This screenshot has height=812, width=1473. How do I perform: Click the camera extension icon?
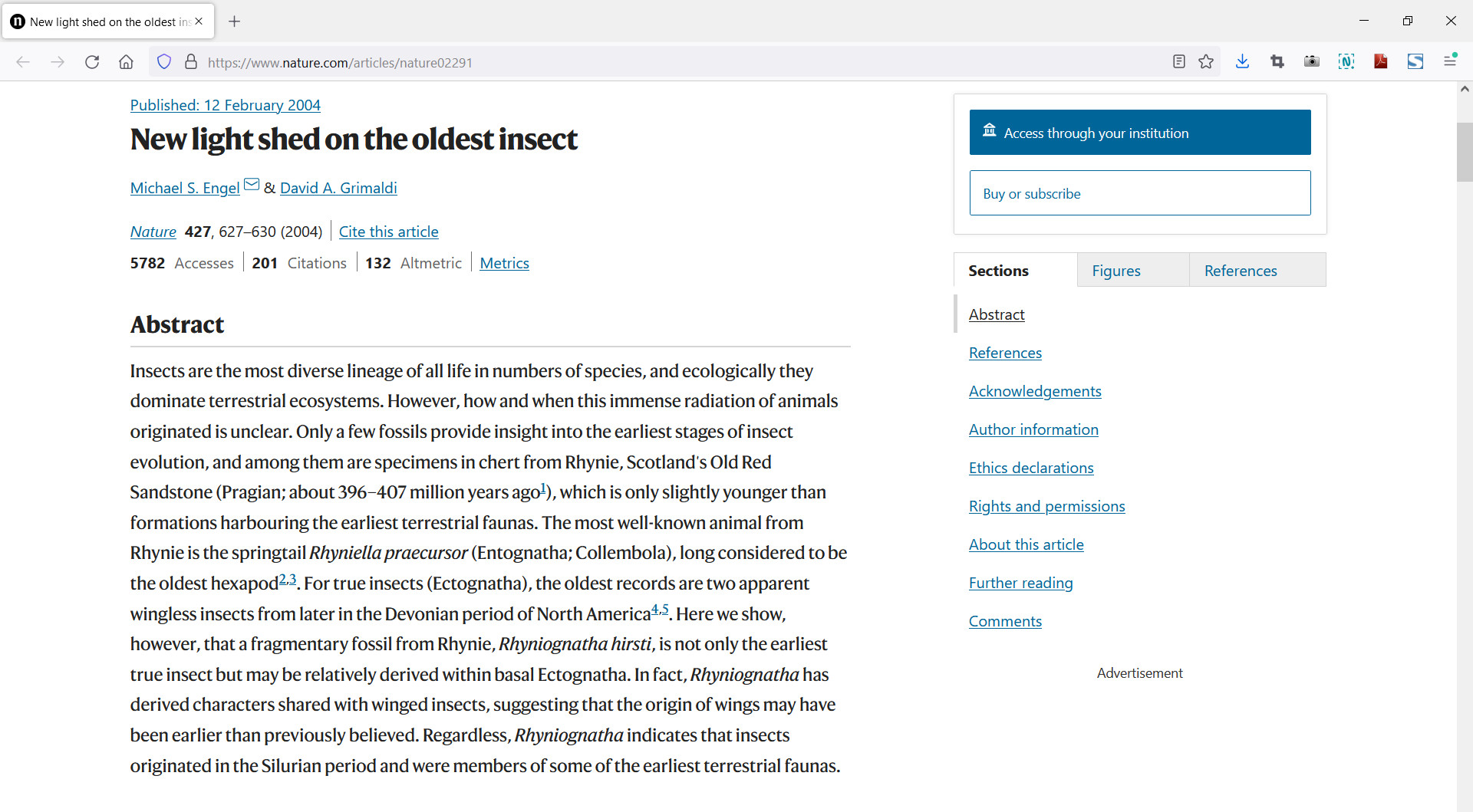[x=1312, y=62]
